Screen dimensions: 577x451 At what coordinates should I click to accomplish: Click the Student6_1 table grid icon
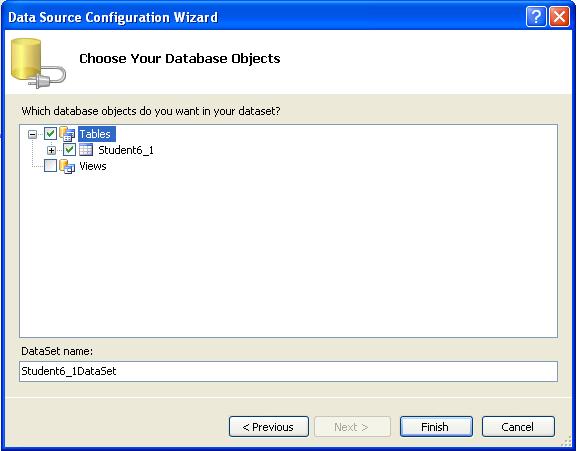[86, 150]
